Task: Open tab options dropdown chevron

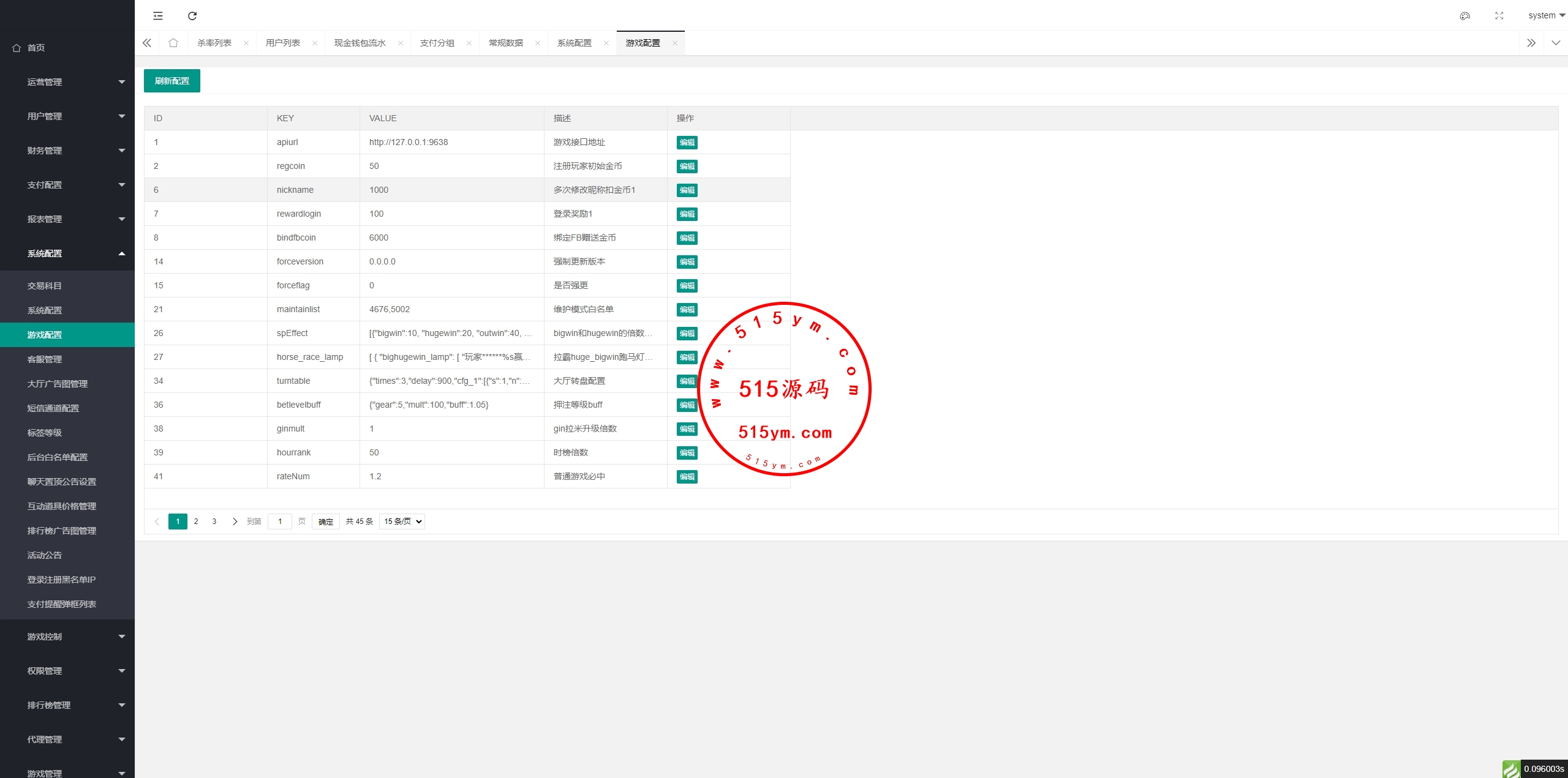Action: [x=1555, y=43]
